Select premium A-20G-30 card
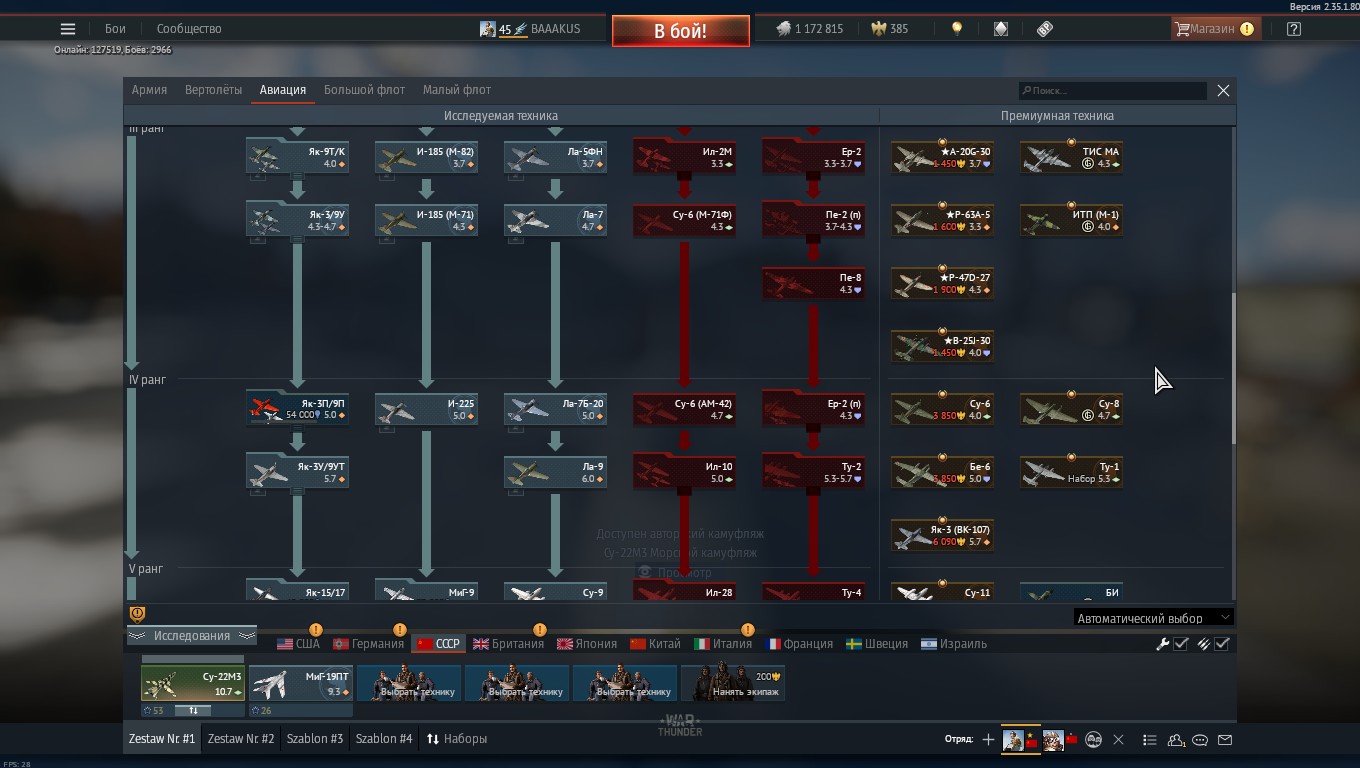The width and height of the screenshot is (1360, 768). [942, 157]
